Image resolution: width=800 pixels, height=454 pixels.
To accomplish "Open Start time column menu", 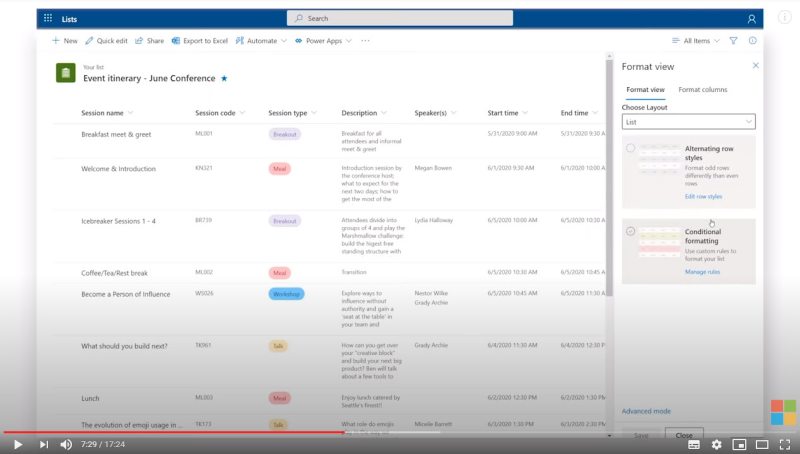I will [526, 113].
